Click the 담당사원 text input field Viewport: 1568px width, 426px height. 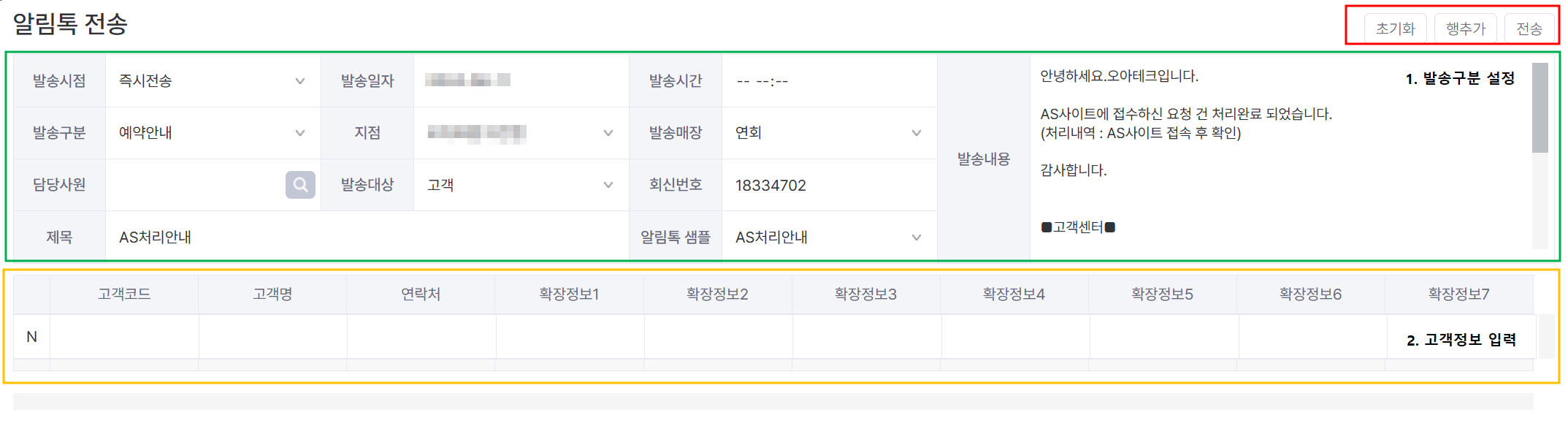click(195, 185)
